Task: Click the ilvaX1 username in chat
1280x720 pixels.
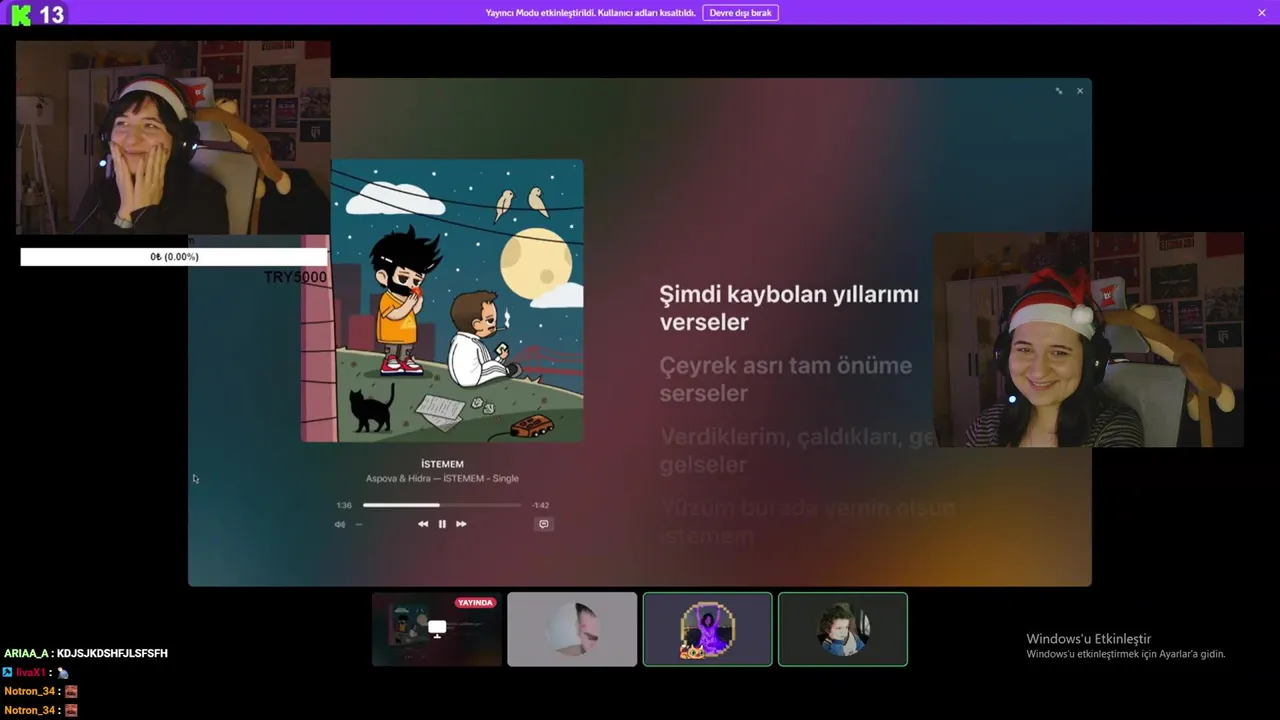Action: click(31, 673)
